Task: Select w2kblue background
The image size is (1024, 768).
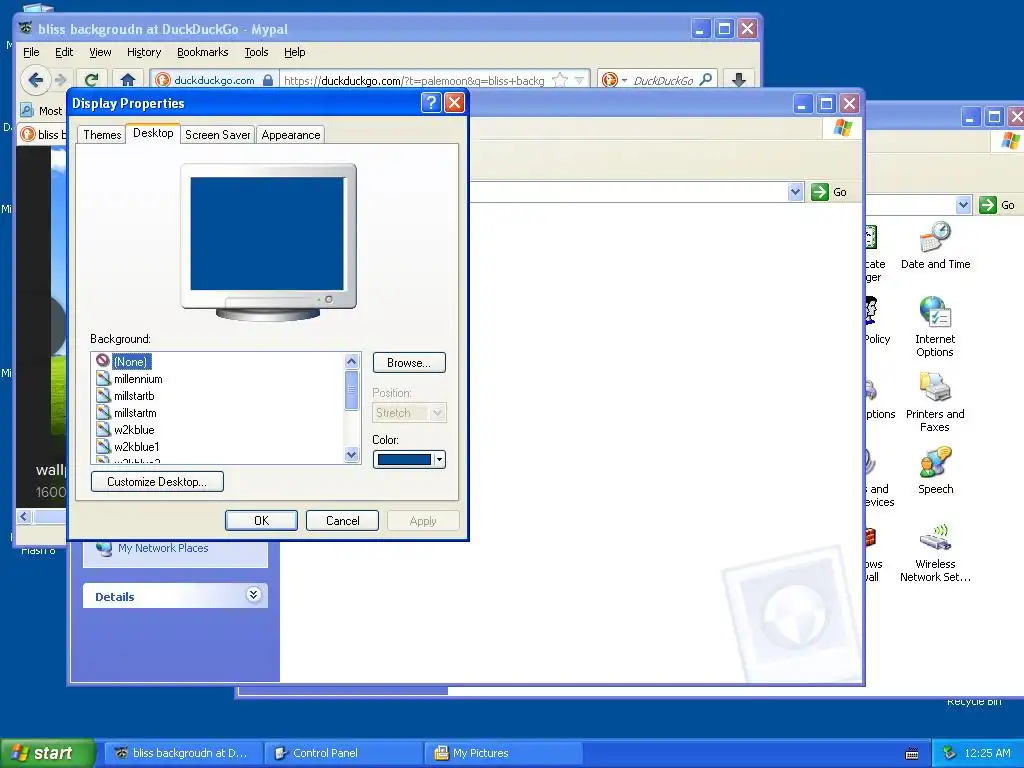Action: tap(134, 430)
